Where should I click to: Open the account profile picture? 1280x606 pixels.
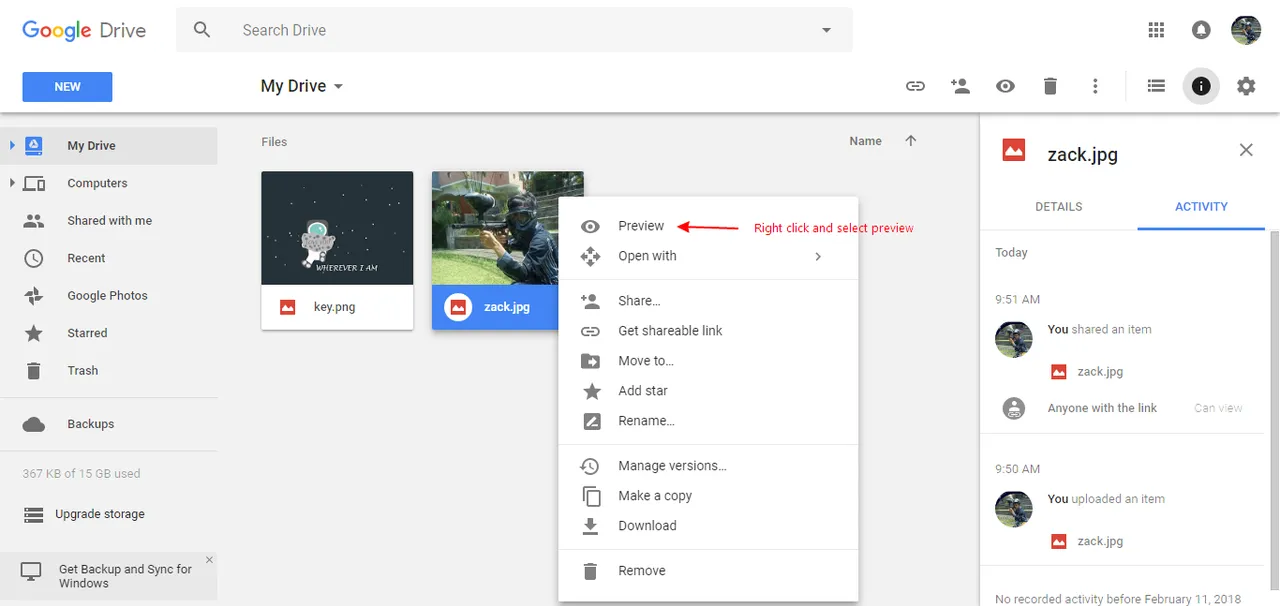coord(1246,30)
